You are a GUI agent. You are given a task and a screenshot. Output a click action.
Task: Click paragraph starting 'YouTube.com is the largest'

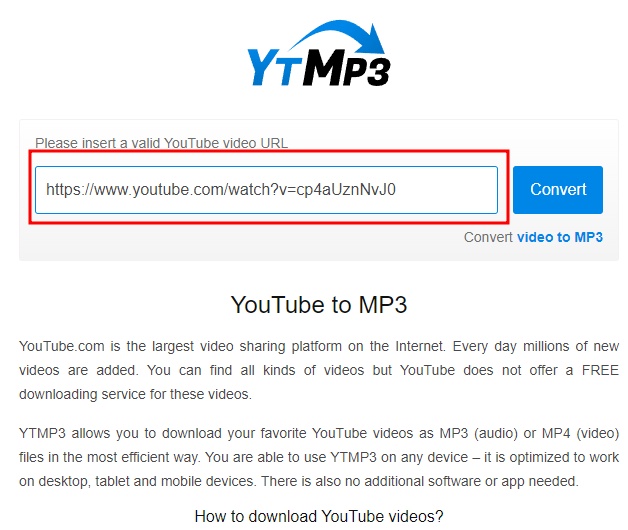tap(319, 370)
